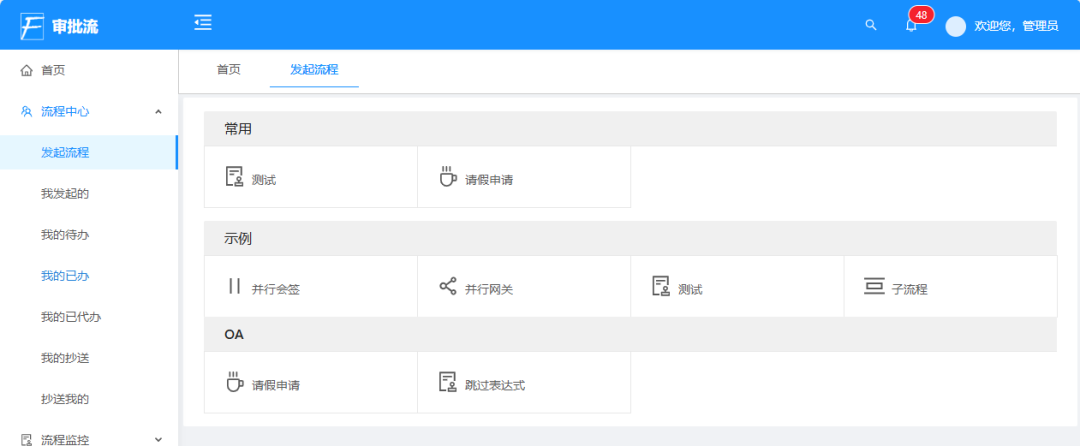Click the search magnifier icon

[x=870, y=25]
